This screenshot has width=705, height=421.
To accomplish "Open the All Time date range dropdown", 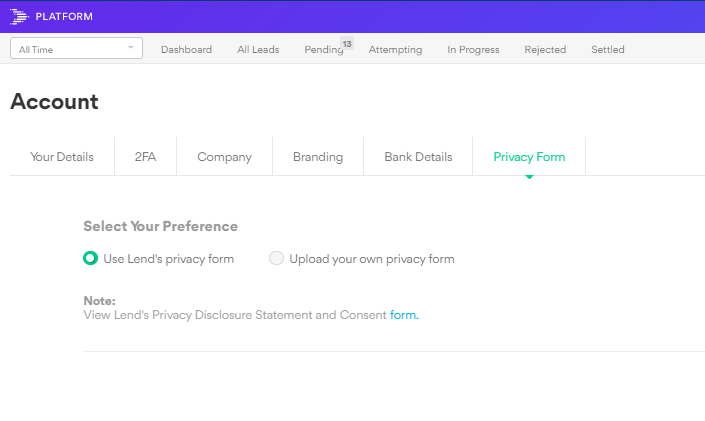I will [x=76, y=49].
